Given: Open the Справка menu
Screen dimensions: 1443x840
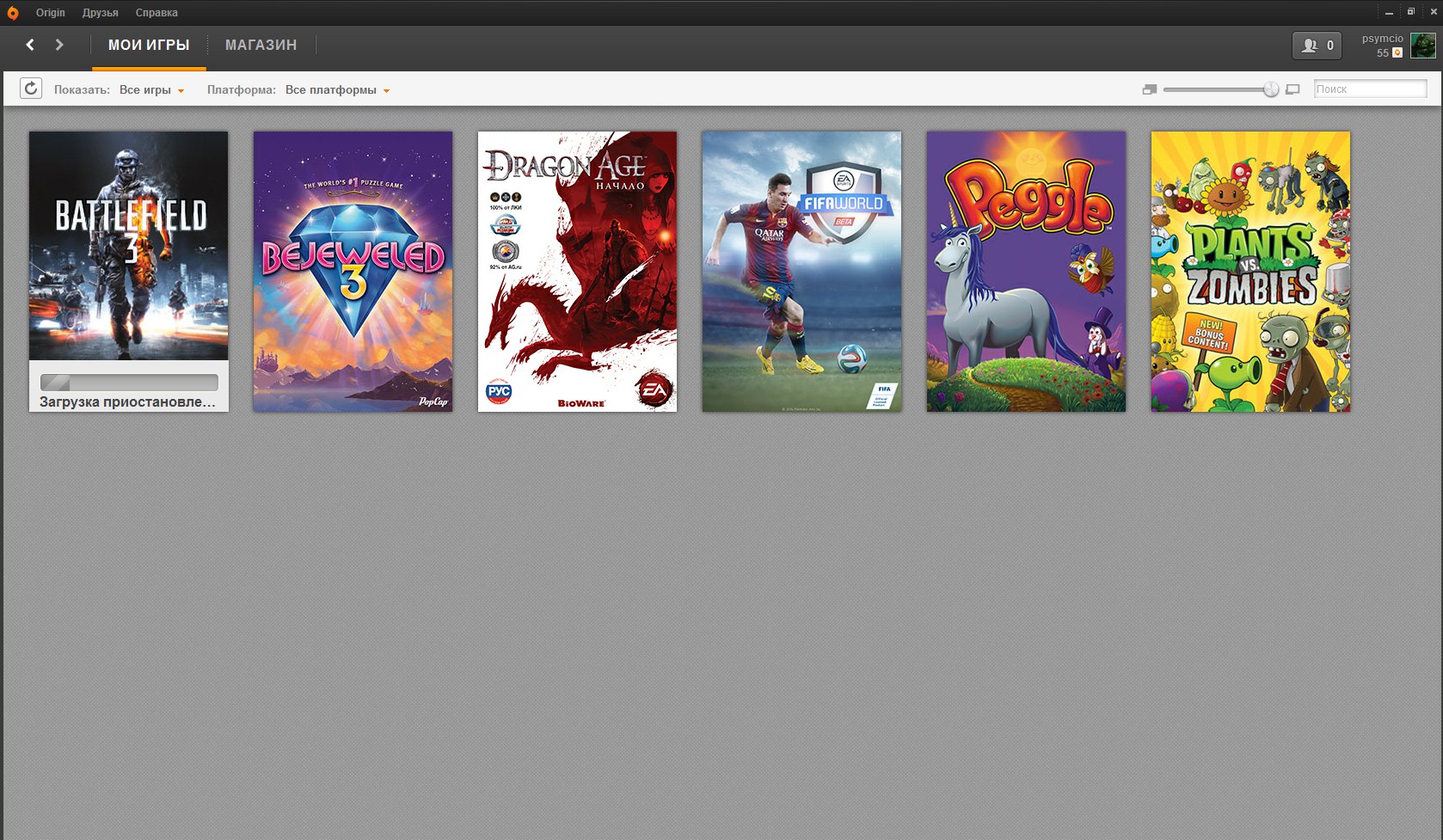Looking at the screenshot, I should (x=157, y=13).
